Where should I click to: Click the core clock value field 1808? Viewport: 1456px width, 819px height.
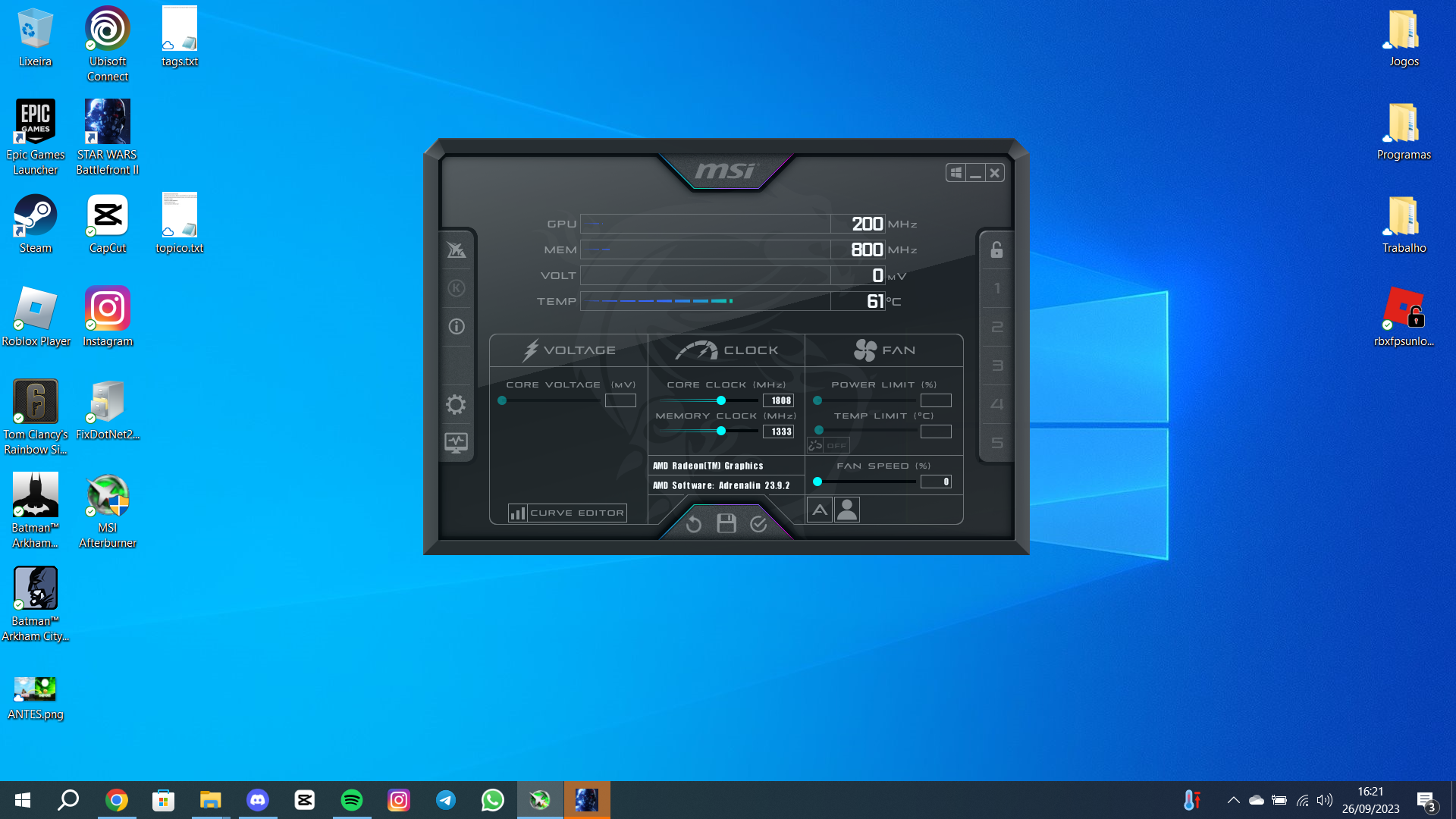coord(778,400)
